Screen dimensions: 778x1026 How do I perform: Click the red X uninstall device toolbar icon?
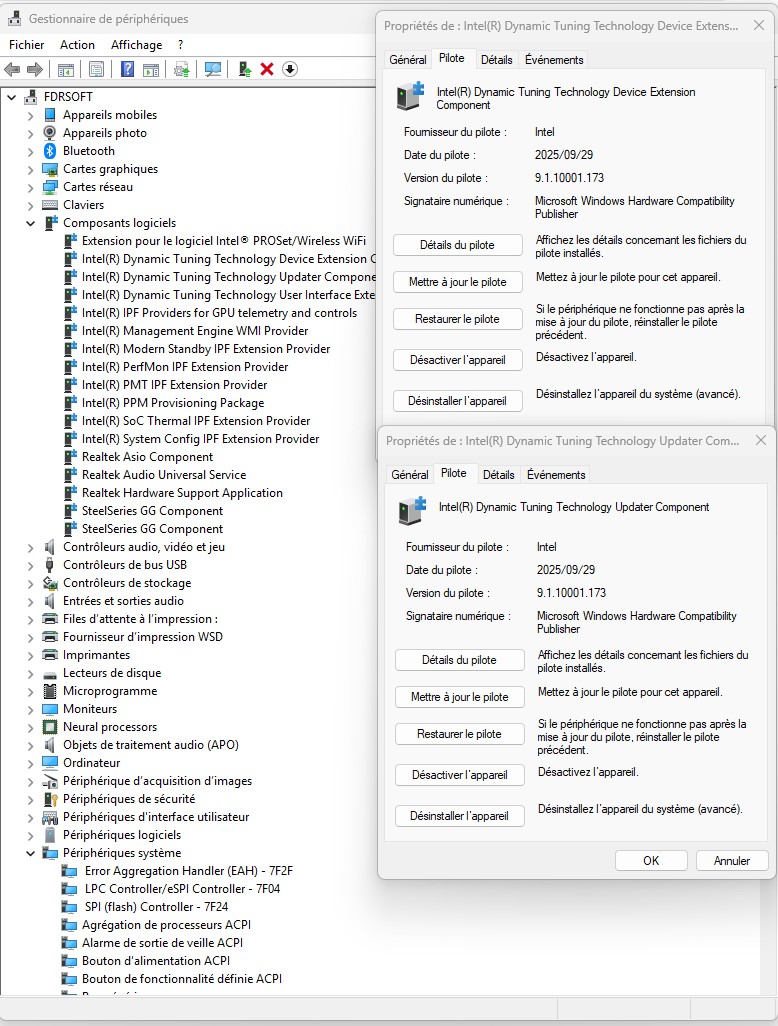point(267,69)
